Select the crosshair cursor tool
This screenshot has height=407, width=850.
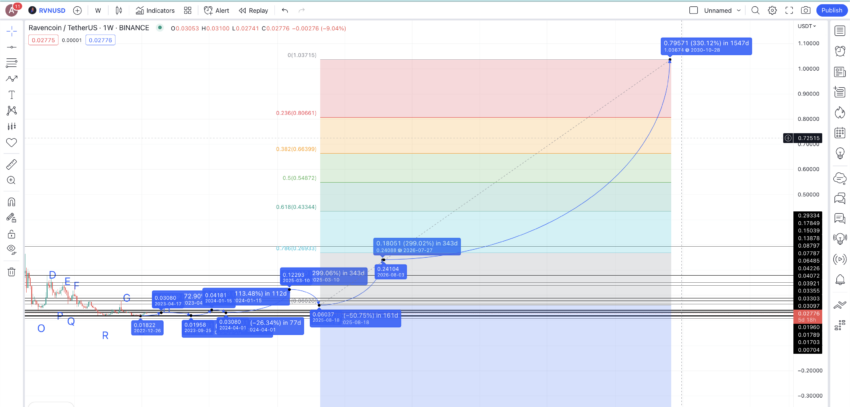11,31
